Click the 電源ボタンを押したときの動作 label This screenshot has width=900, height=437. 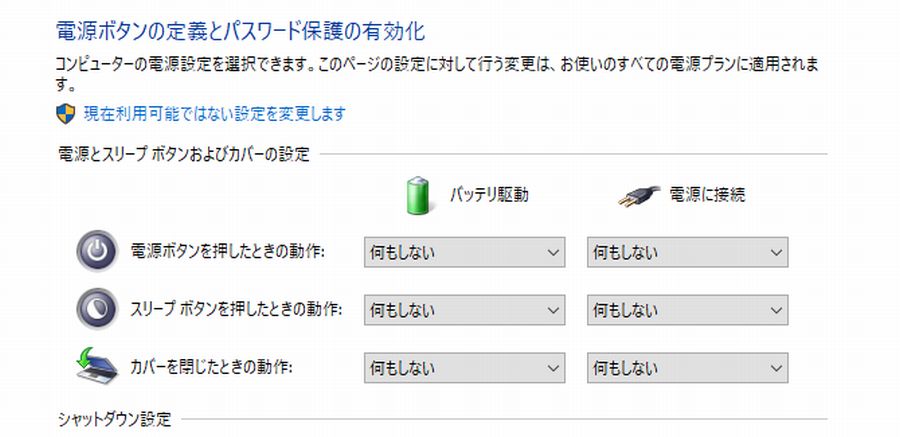click(228, 252)
